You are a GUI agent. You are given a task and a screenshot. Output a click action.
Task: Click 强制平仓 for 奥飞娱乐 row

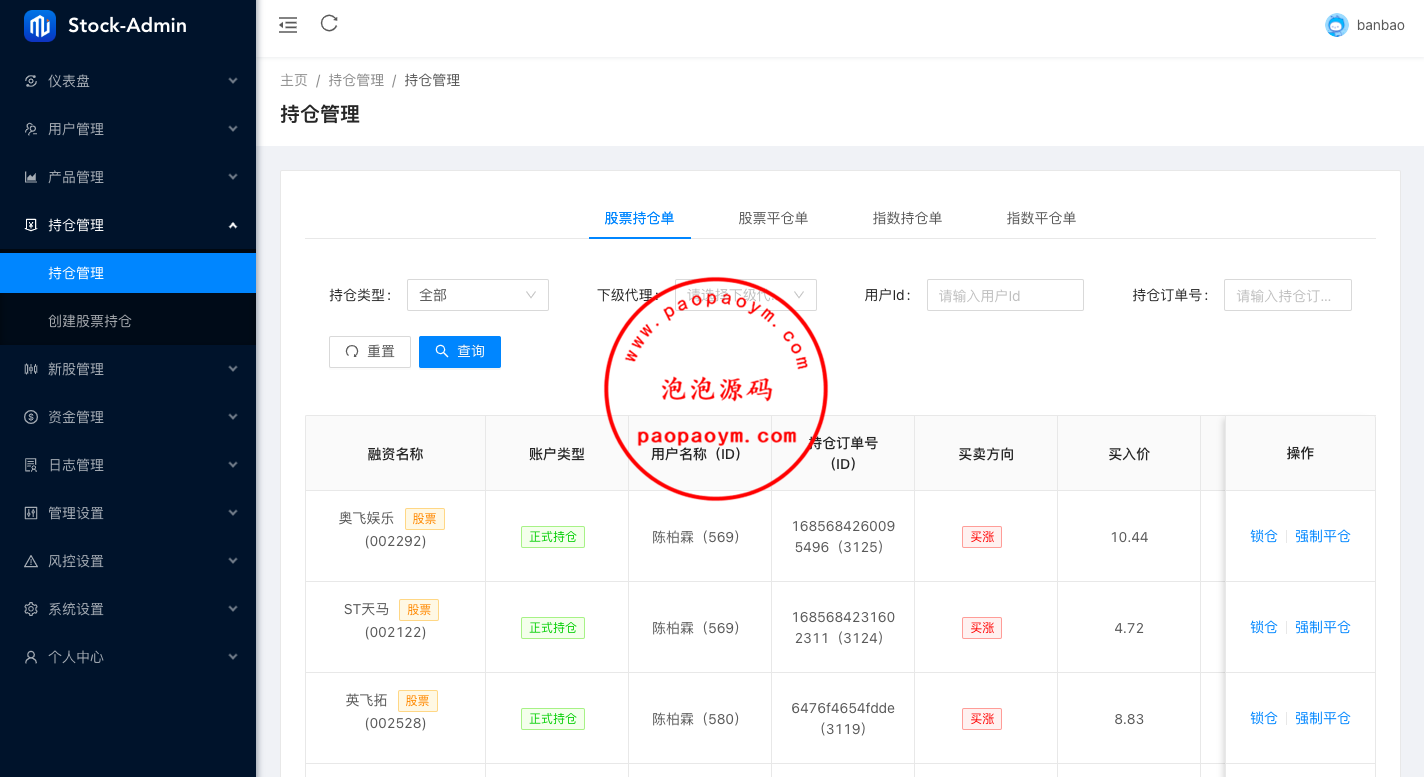pyautogui.click(x=1322, y=536)
